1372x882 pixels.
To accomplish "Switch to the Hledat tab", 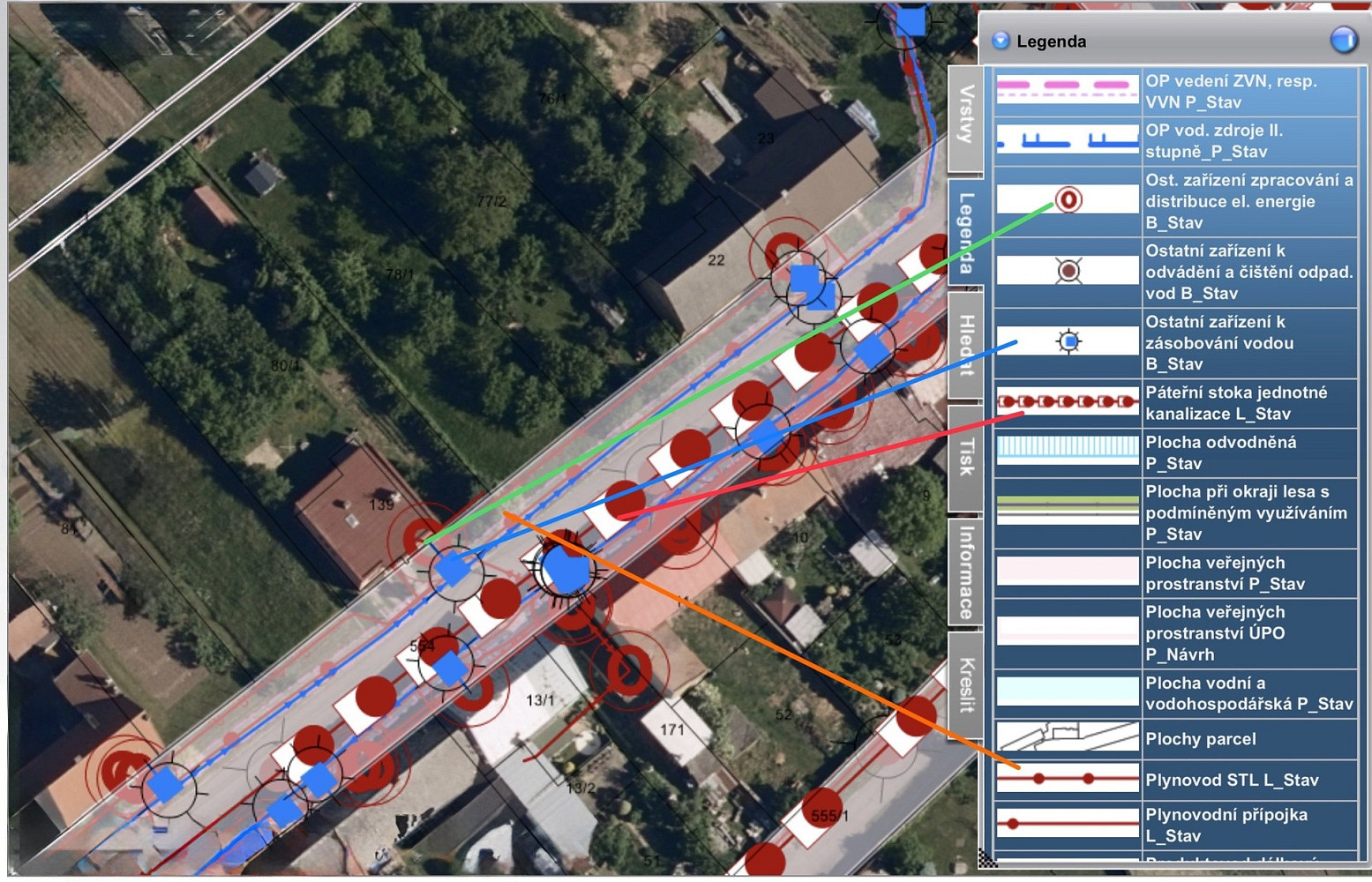I will tap(966, 343).
